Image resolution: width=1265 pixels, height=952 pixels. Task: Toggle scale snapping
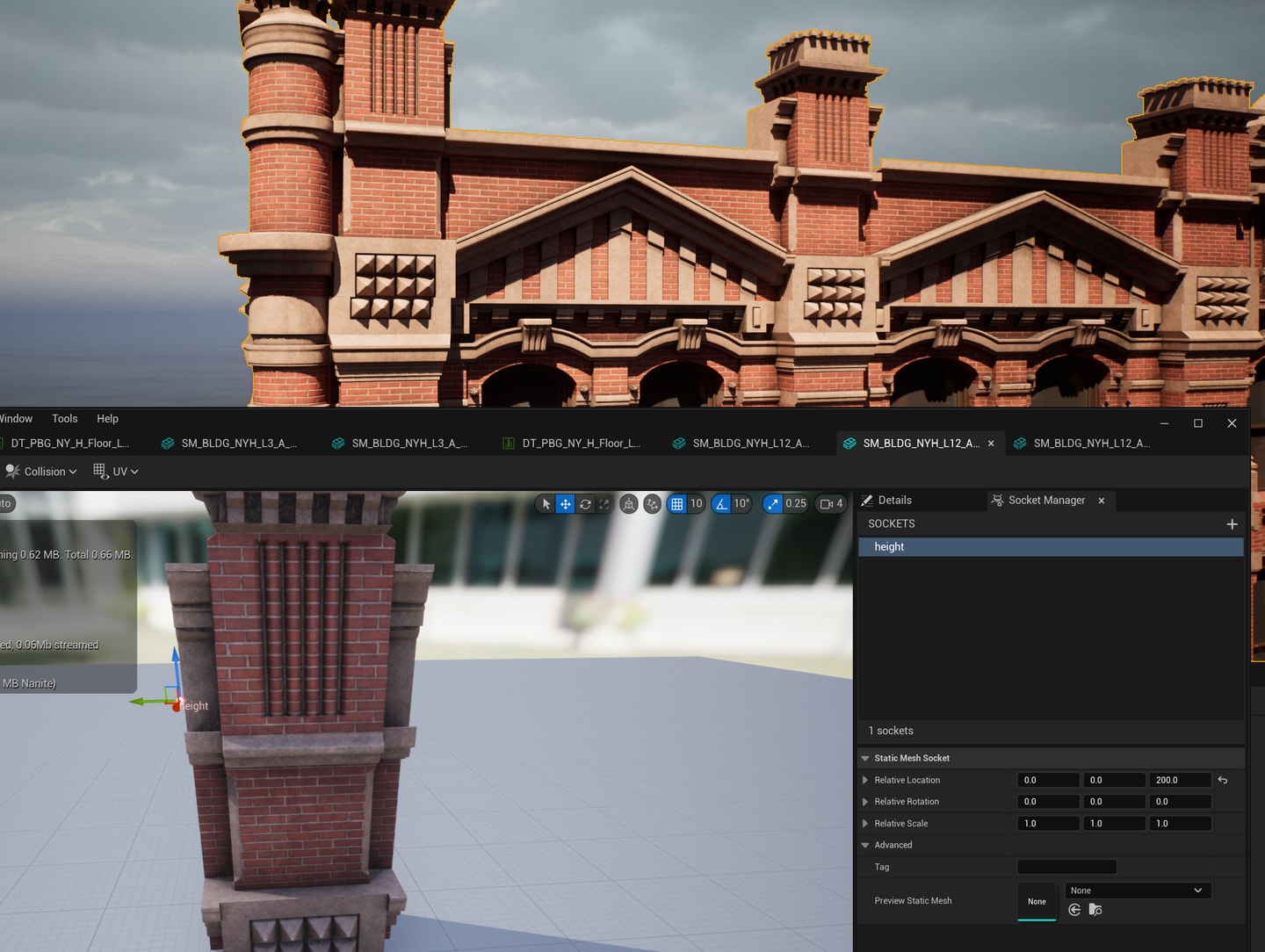point(773,504)
